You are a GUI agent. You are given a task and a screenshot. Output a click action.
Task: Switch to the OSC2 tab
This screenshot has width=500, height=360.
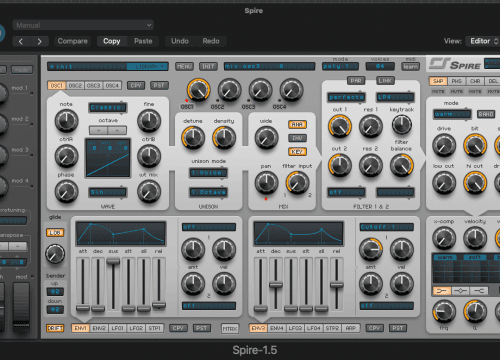click(x=75, y=86)
